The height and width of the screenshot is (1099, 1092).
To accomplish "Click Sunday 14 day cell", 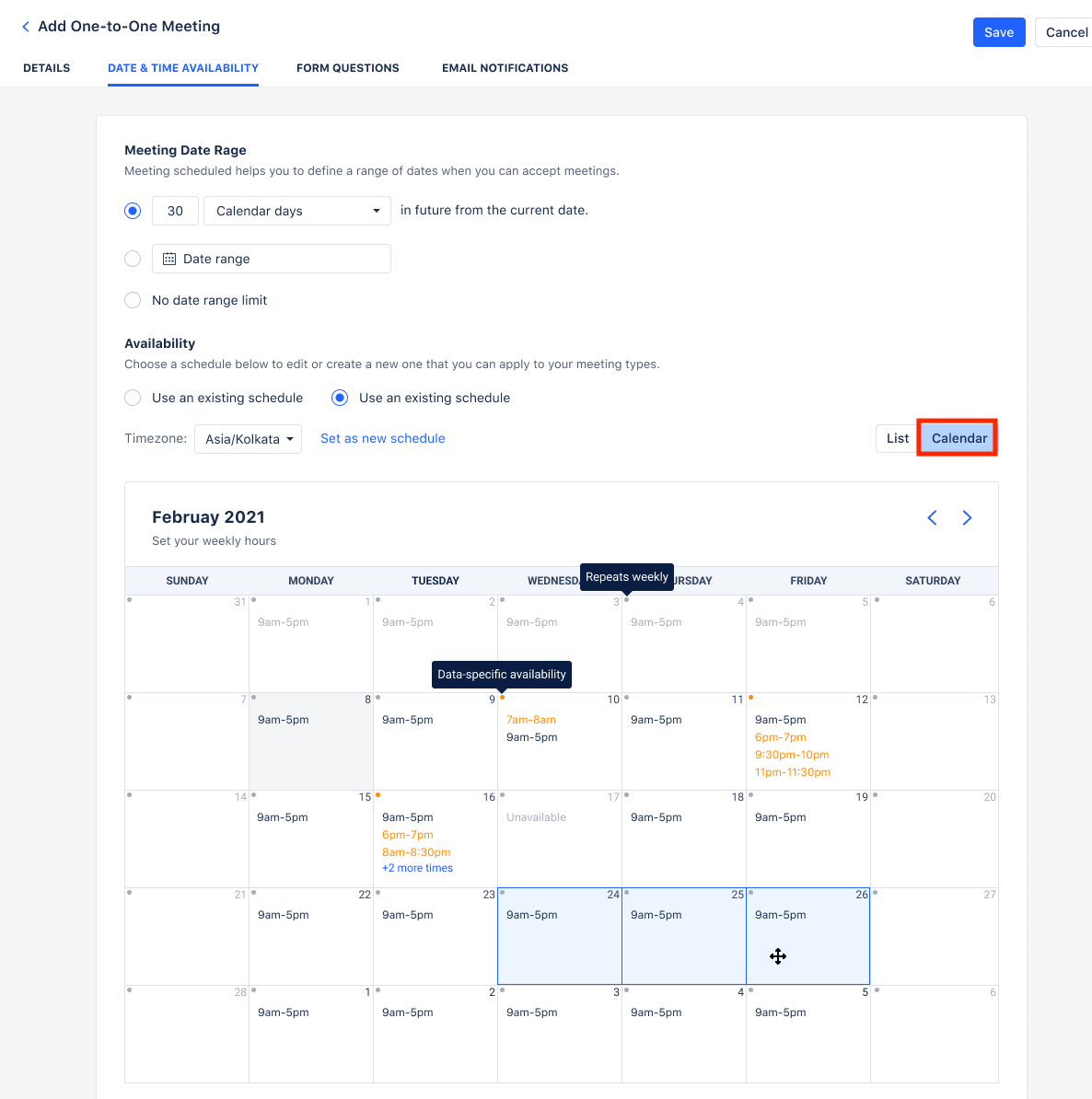I will (187, 839).
